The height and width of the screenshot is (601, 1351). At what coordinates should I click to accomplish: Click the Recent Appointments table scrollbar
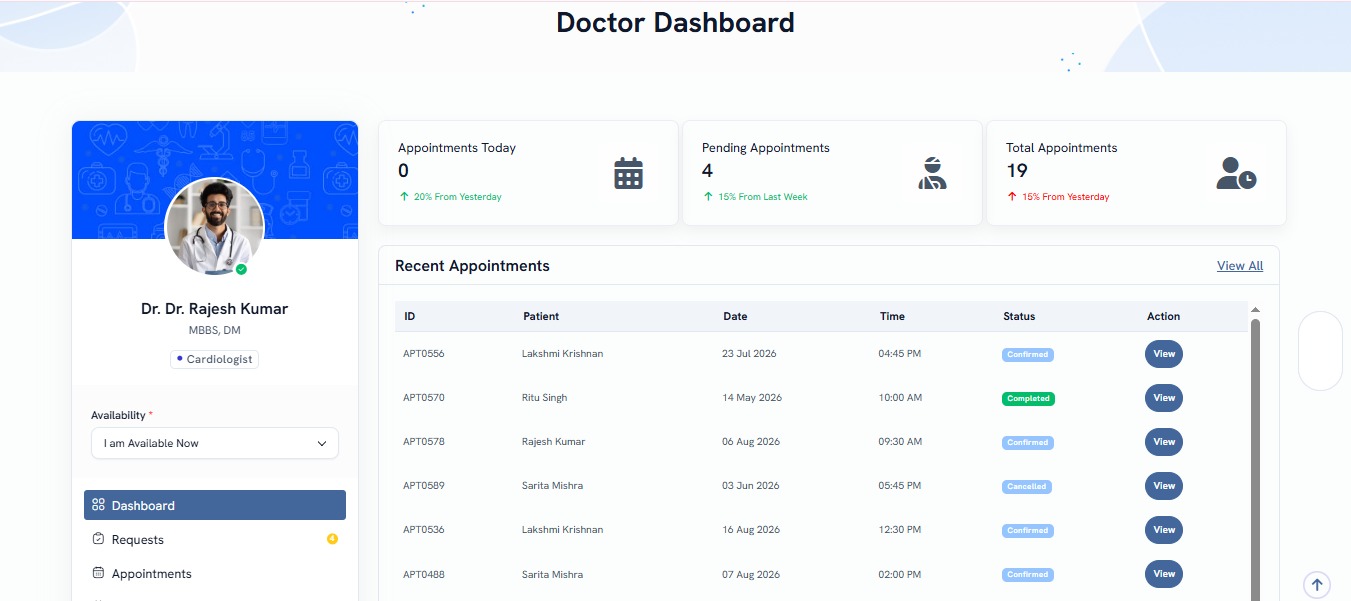point(1255,460)
